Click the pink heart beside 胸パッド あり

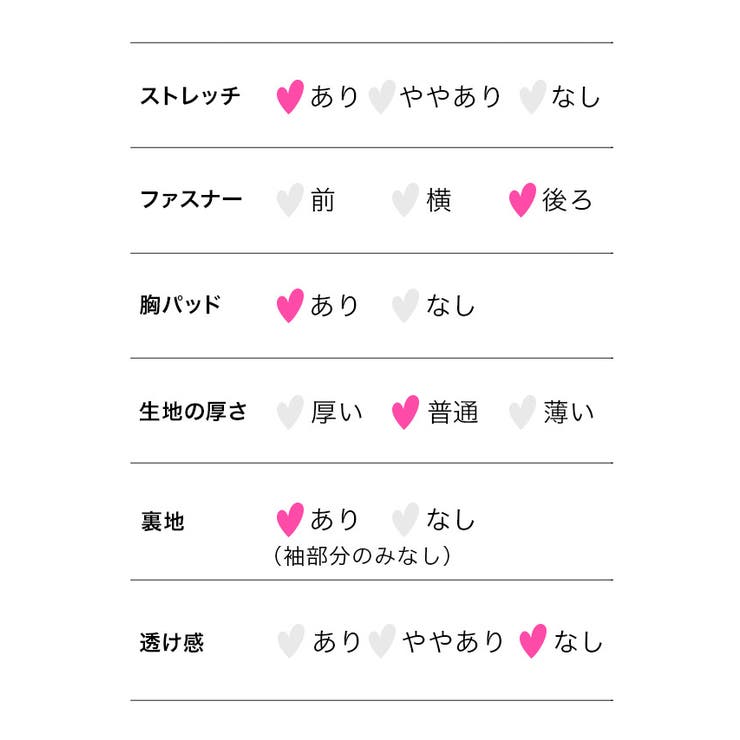tap(289, 305)
